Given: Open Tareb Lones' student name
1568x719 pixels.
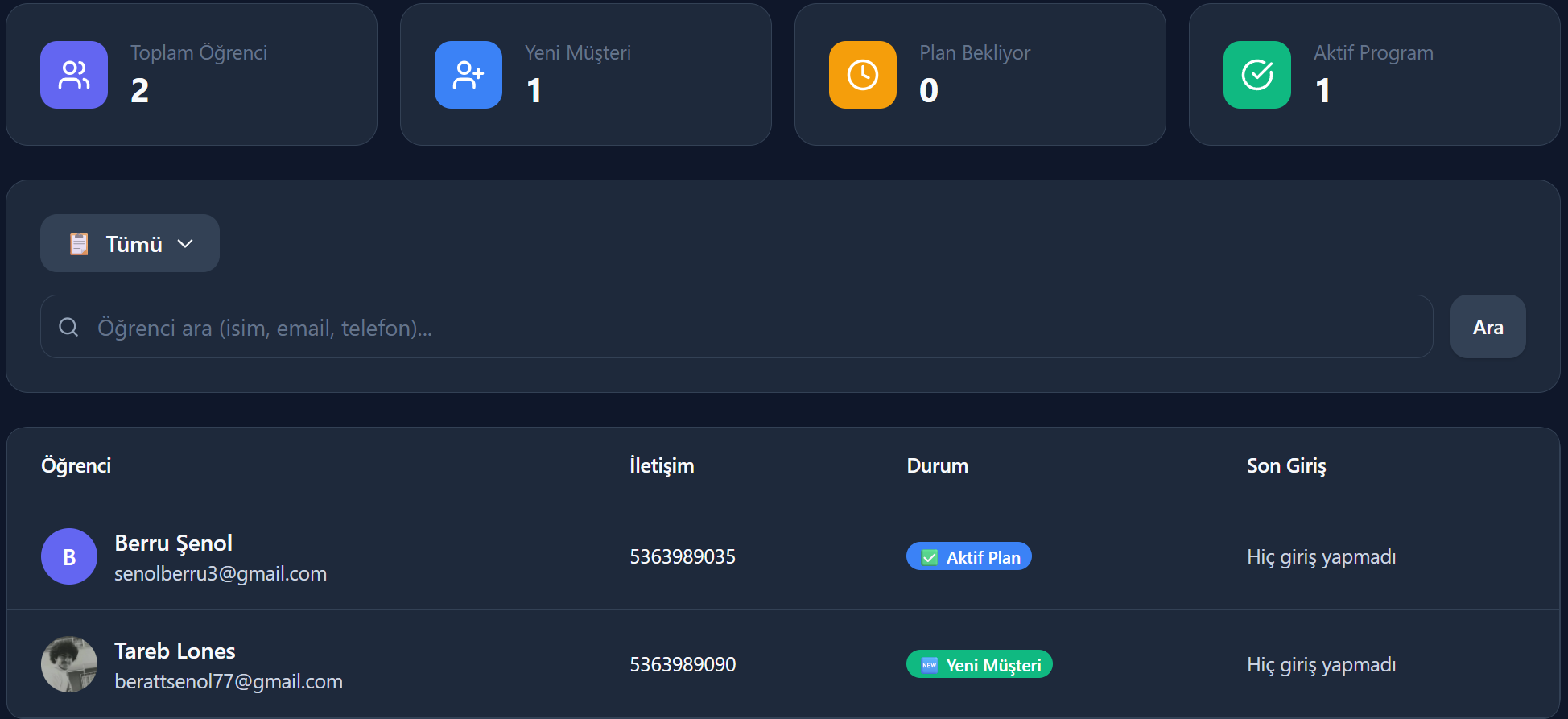Looking at the screenshot, I should tap(175, 651).
